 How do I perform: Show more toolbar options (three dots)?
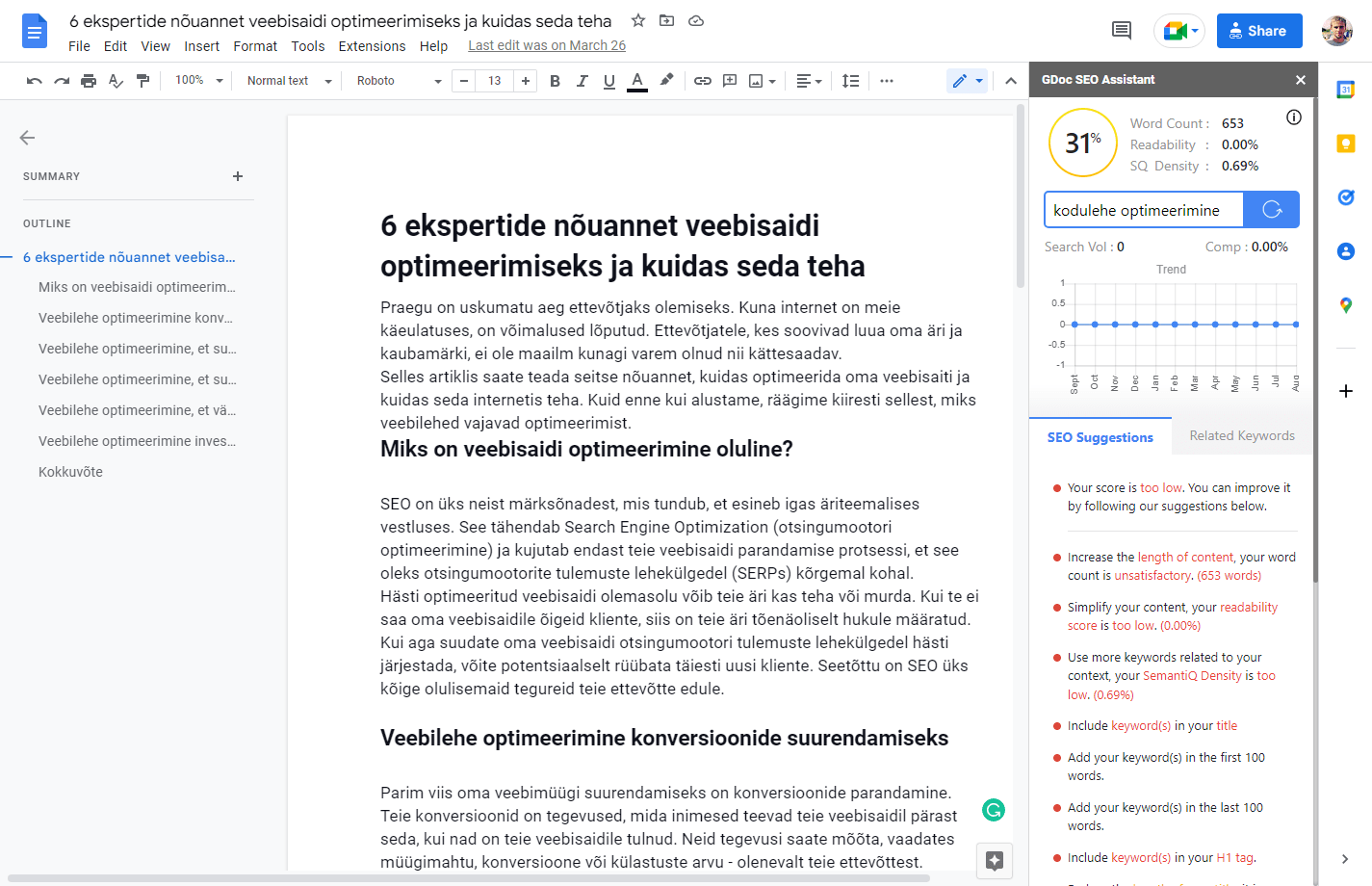click(x=887, y=81)
